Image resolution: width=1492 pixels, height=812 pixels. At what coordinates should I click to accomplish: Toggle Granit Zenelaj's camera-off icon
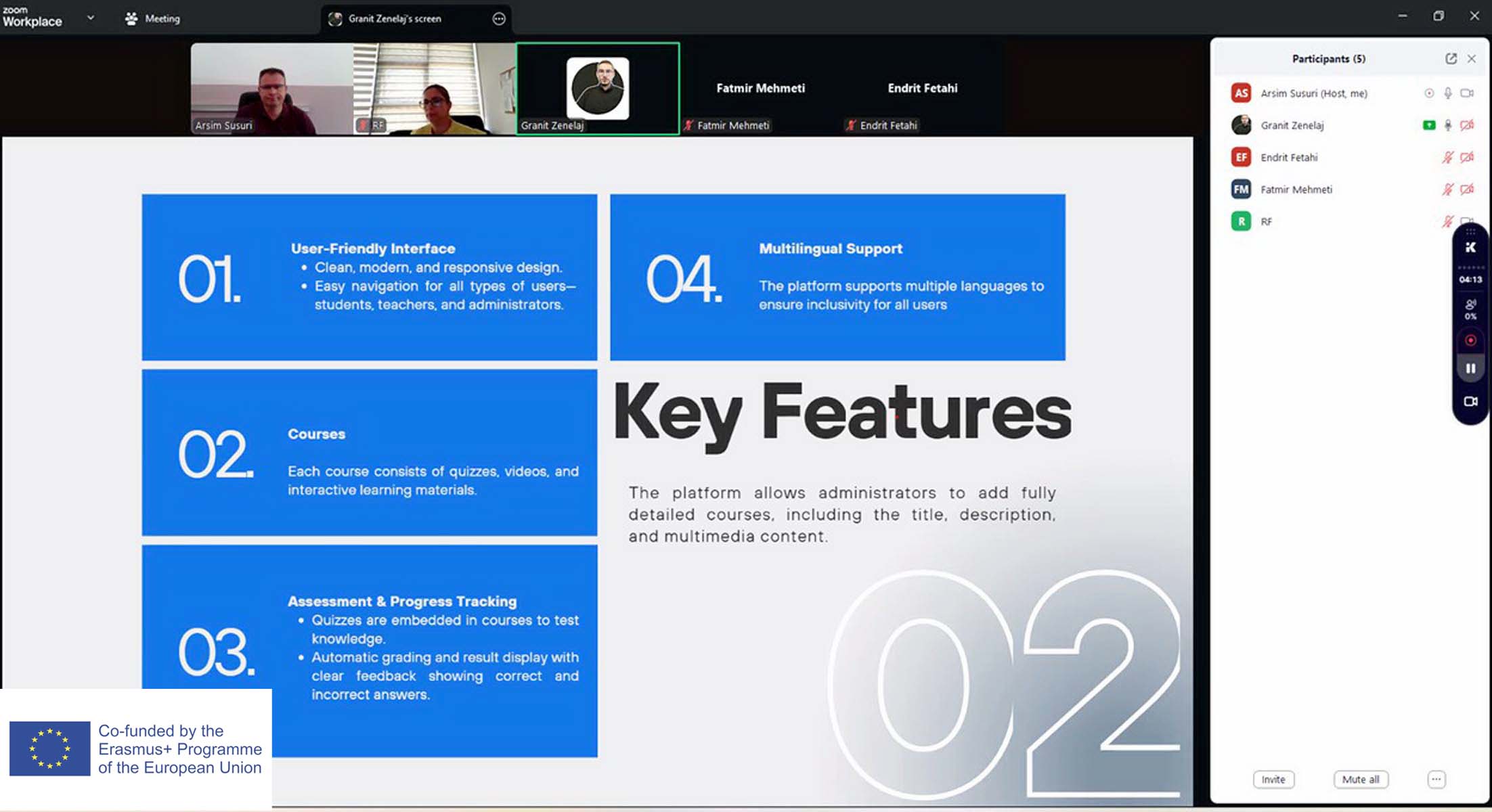point(1467,125)
